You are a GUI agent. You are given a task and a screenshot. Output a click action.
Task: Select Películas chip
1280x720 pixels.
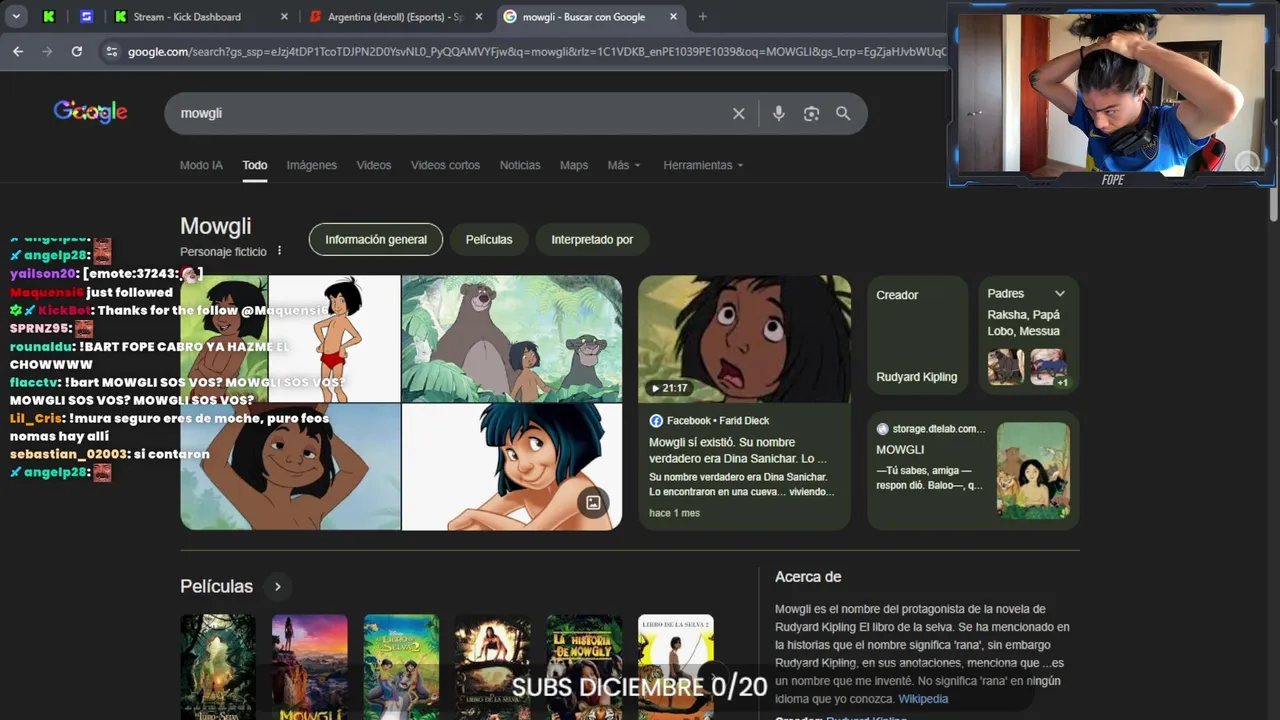point(489,239)
